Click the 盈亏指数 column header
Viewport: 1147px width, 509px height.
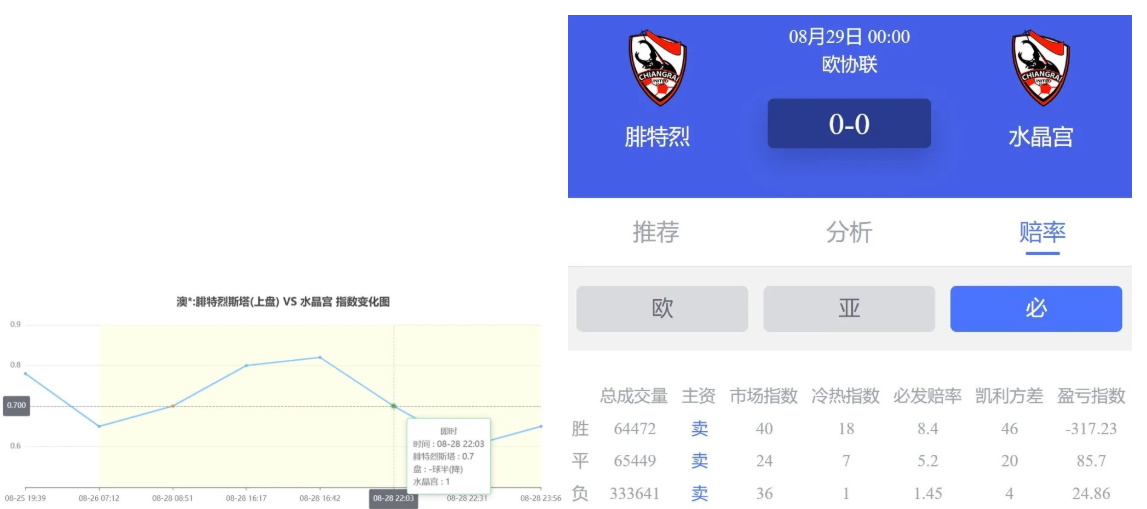pyautogui.click(x=1091, y=395)
